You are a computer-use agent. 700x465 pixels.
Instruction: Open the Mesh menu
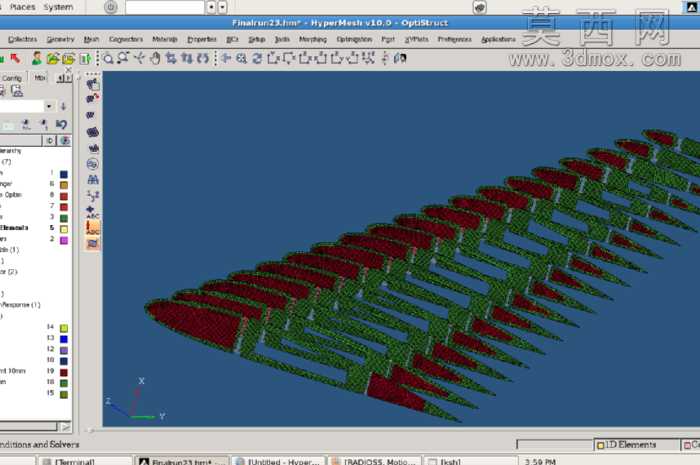(x=91, y=39)
